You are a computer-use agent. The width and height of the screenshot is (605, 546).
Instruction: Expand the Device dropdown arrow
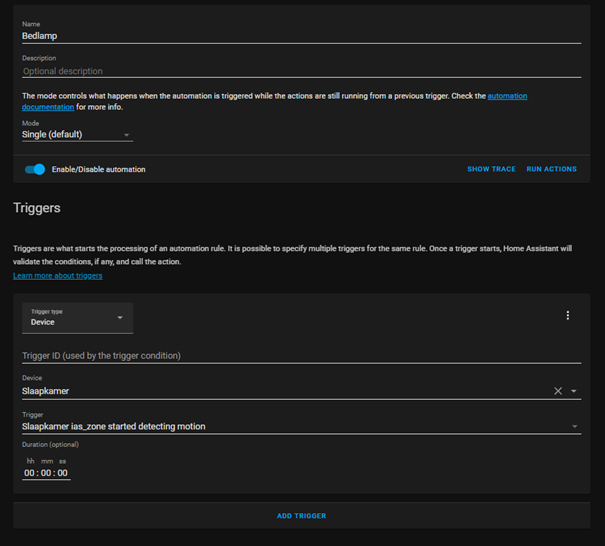point(574,391)
